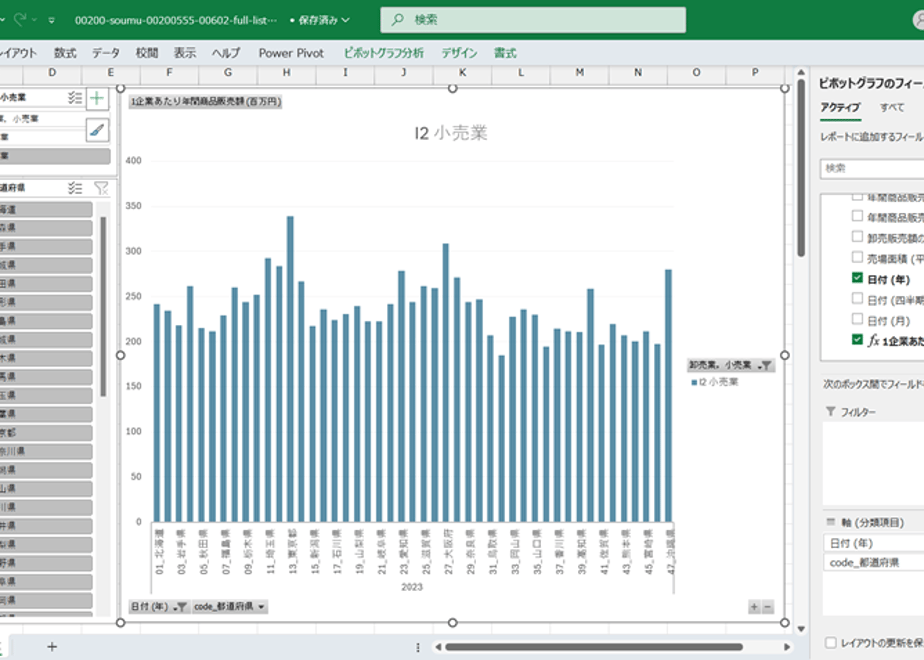Select the 京都 slicer item
This screenshot has height=660, width=924.
(x=46, y=433)
